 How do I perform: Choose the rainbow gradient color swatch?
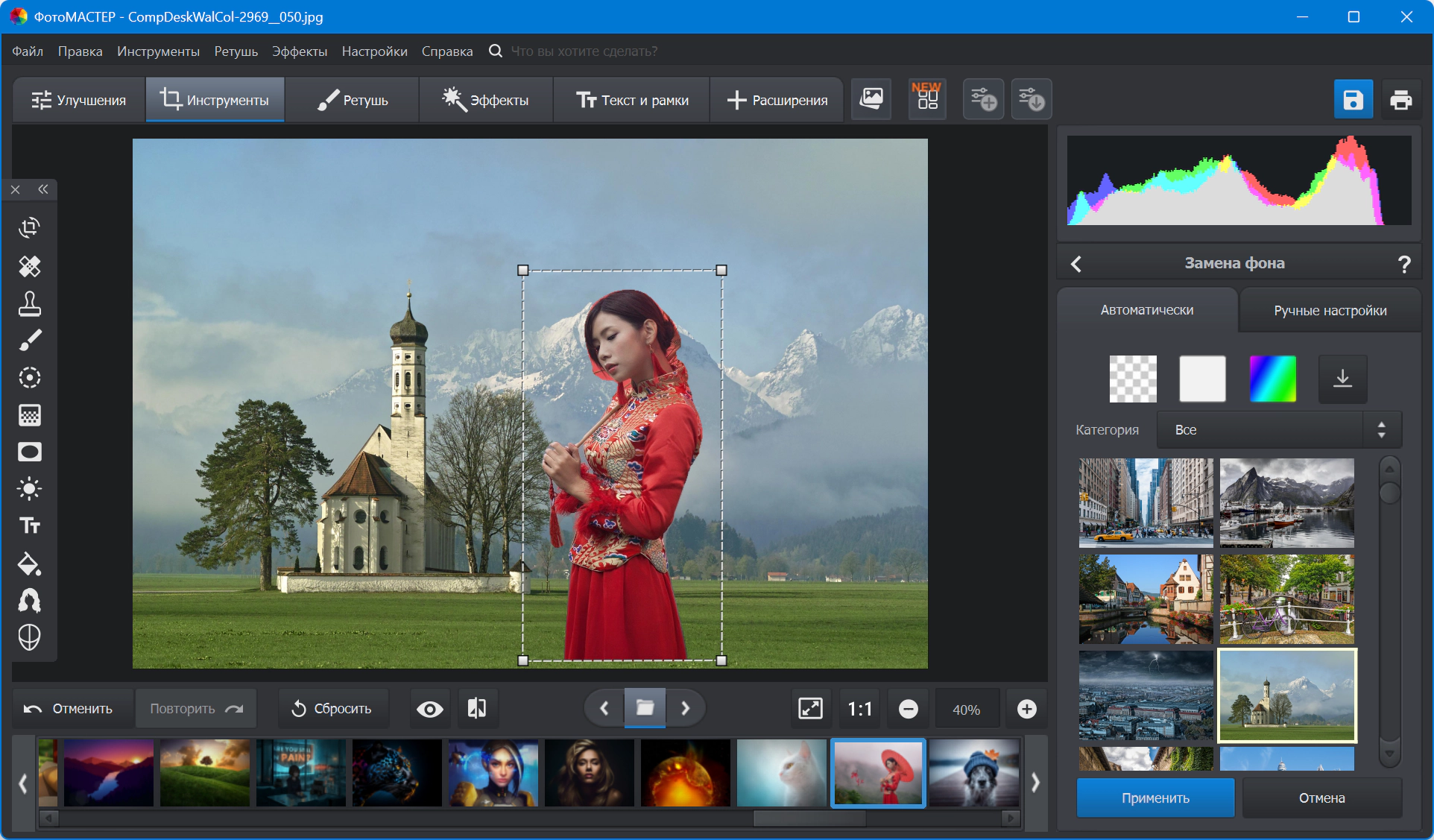pyautogui.click(x=1272, y=379)
